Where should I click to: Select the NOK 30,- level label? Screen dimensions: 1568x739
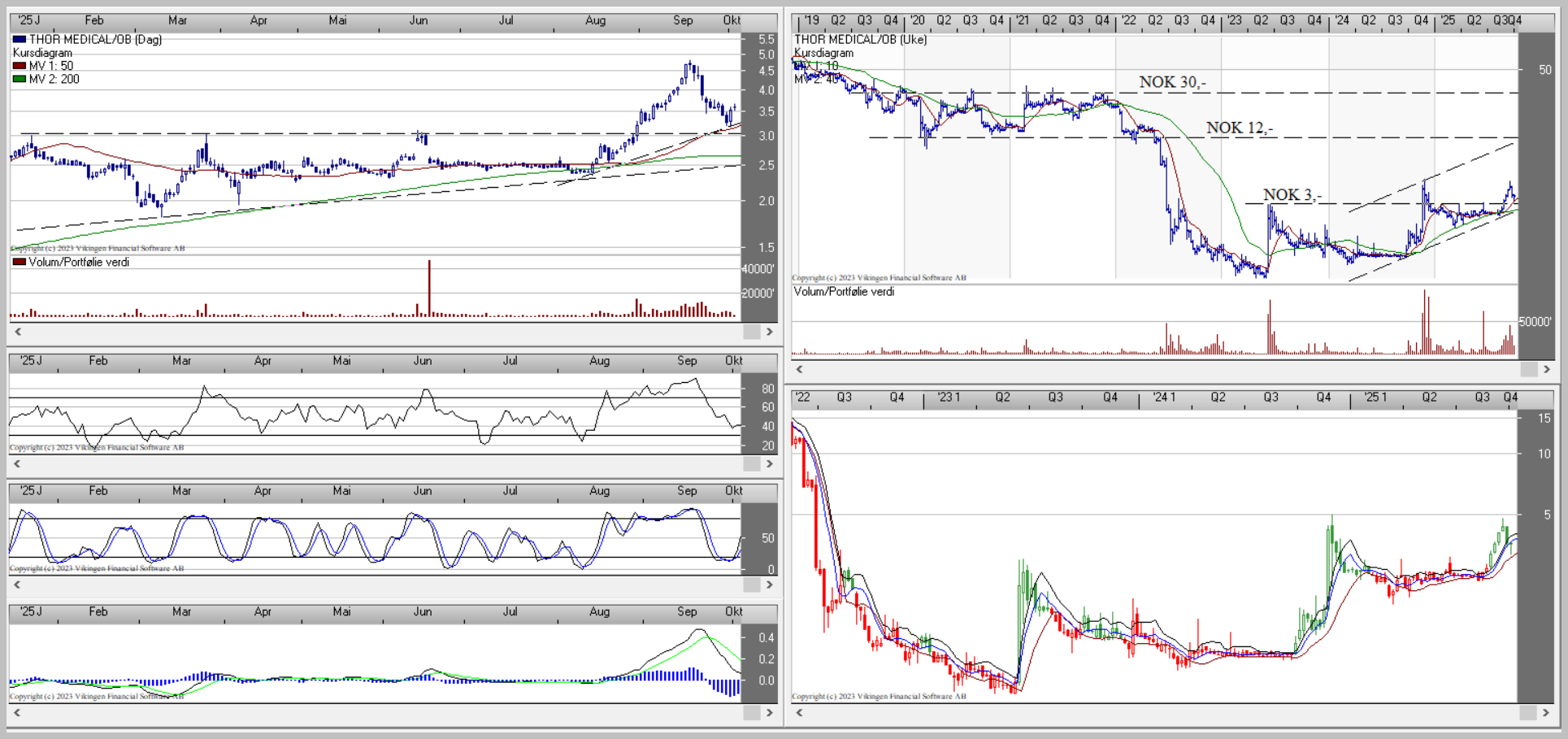click(1172, 82)
